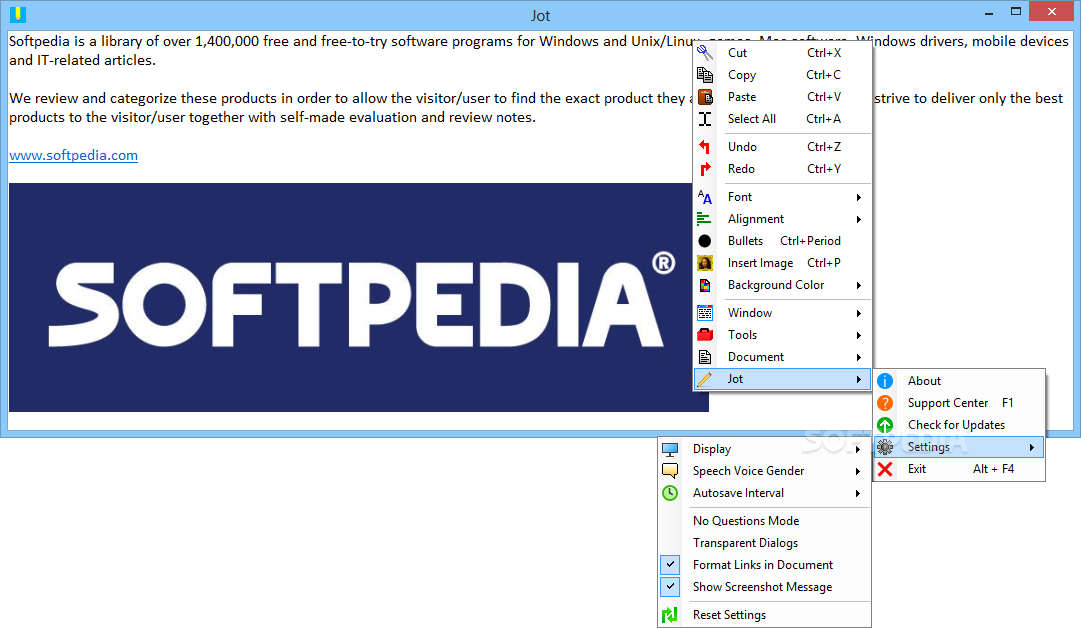Image resolution: width=1081 pixels, height=628 pixels.
Task: Choose Select All menu entry
Action: point(782,119)
